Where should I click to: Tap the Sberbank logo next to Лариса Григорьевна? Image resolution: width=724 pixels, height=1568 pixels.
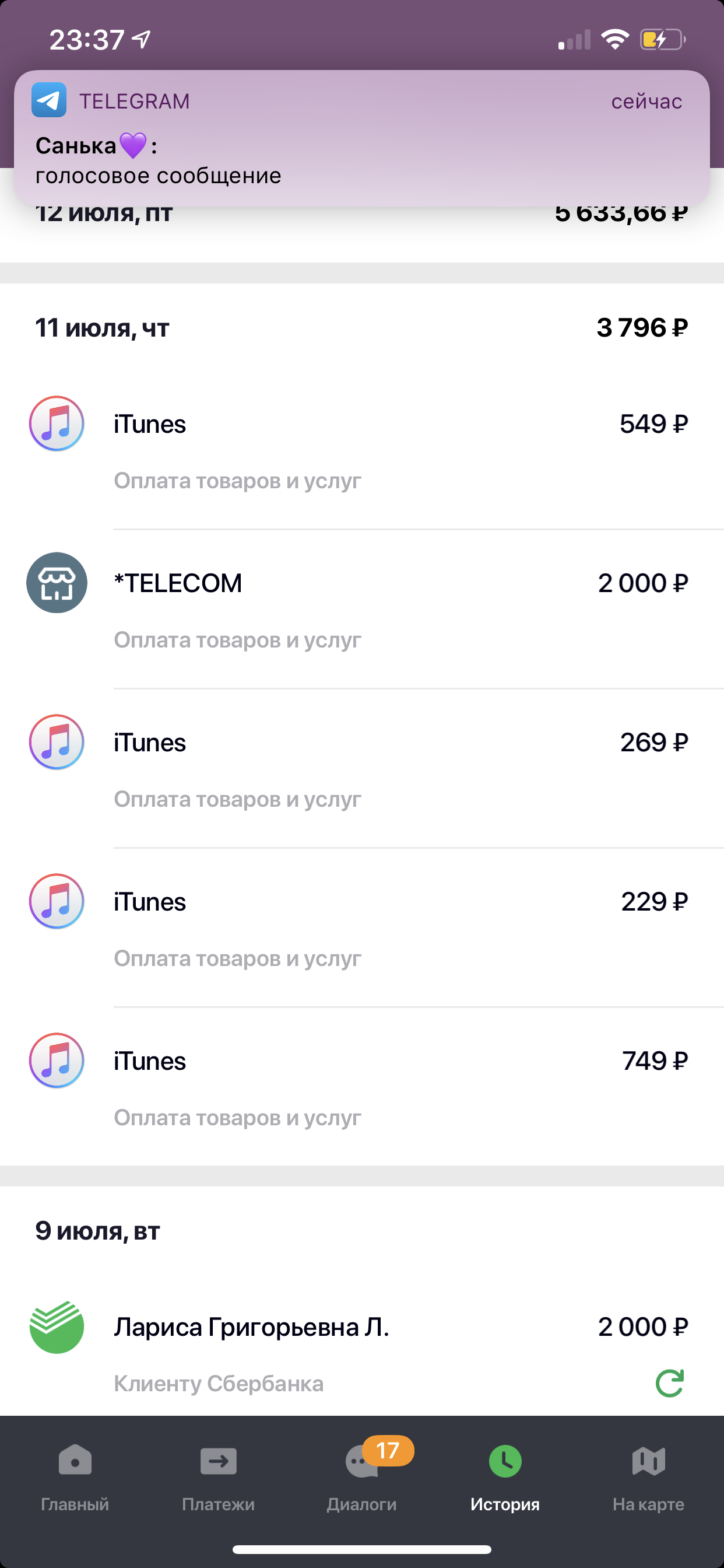click(57, 1327)
